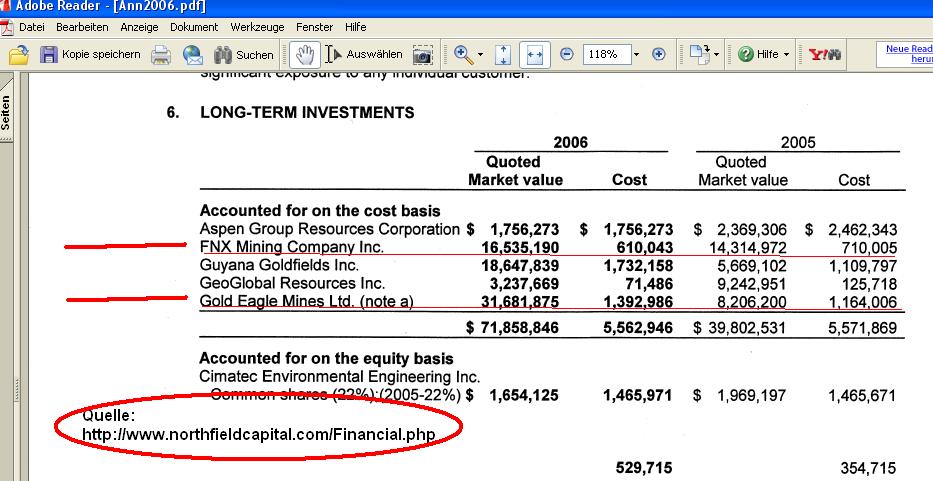Click the Suchen binoculars button

[243, 55]
